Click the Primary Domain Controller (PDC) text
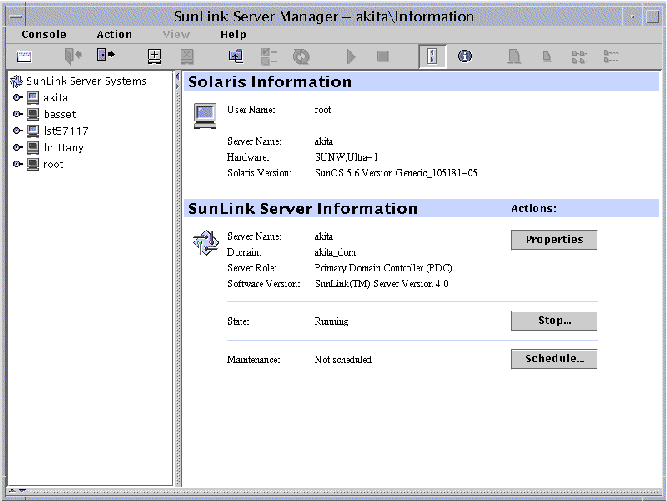The width and height of the screenshot is (667, 501). pyautogui.click(x=383, y=268)
